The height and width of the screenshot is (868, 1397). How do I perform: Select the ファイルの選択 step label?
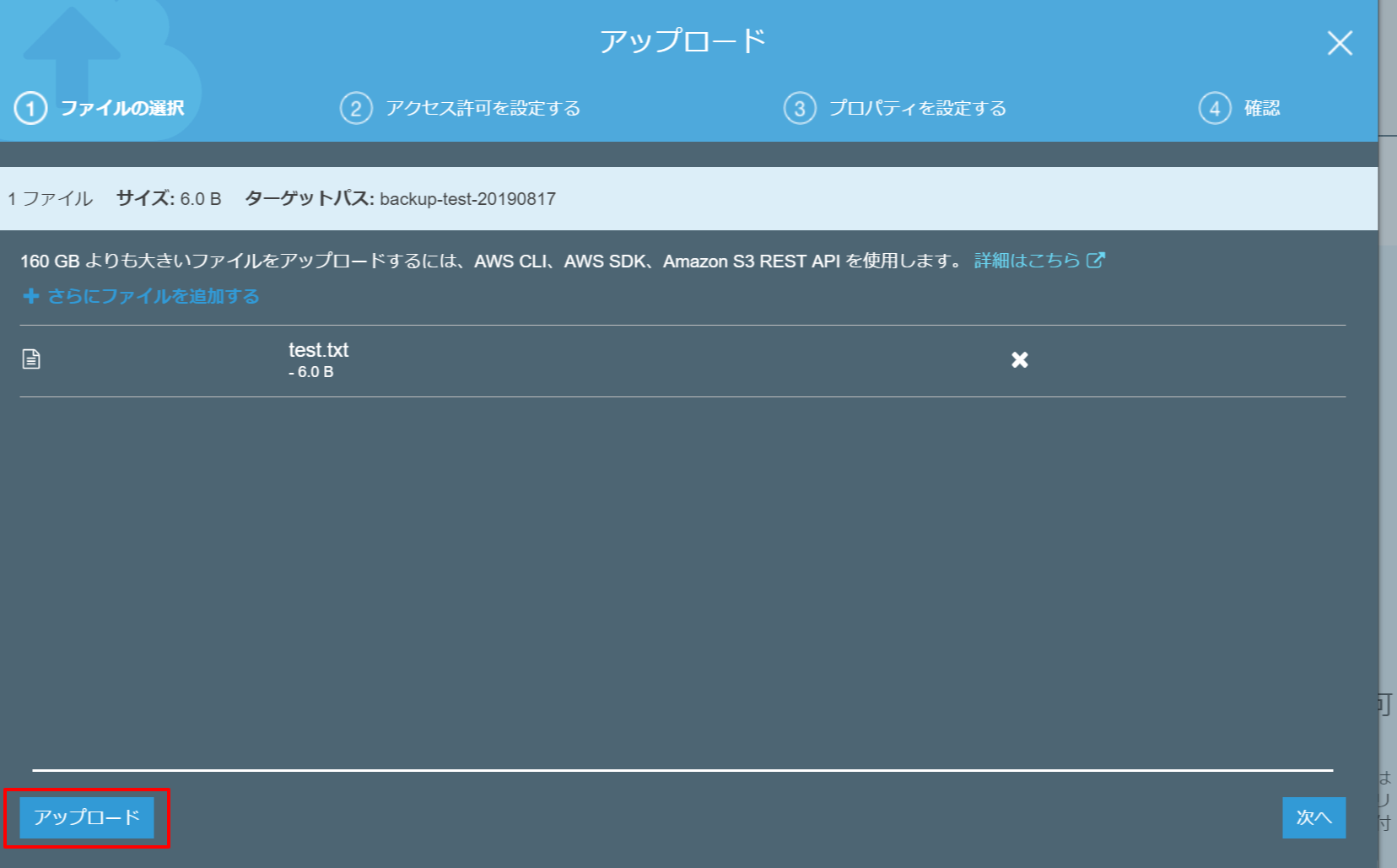(x=122, y=109)
